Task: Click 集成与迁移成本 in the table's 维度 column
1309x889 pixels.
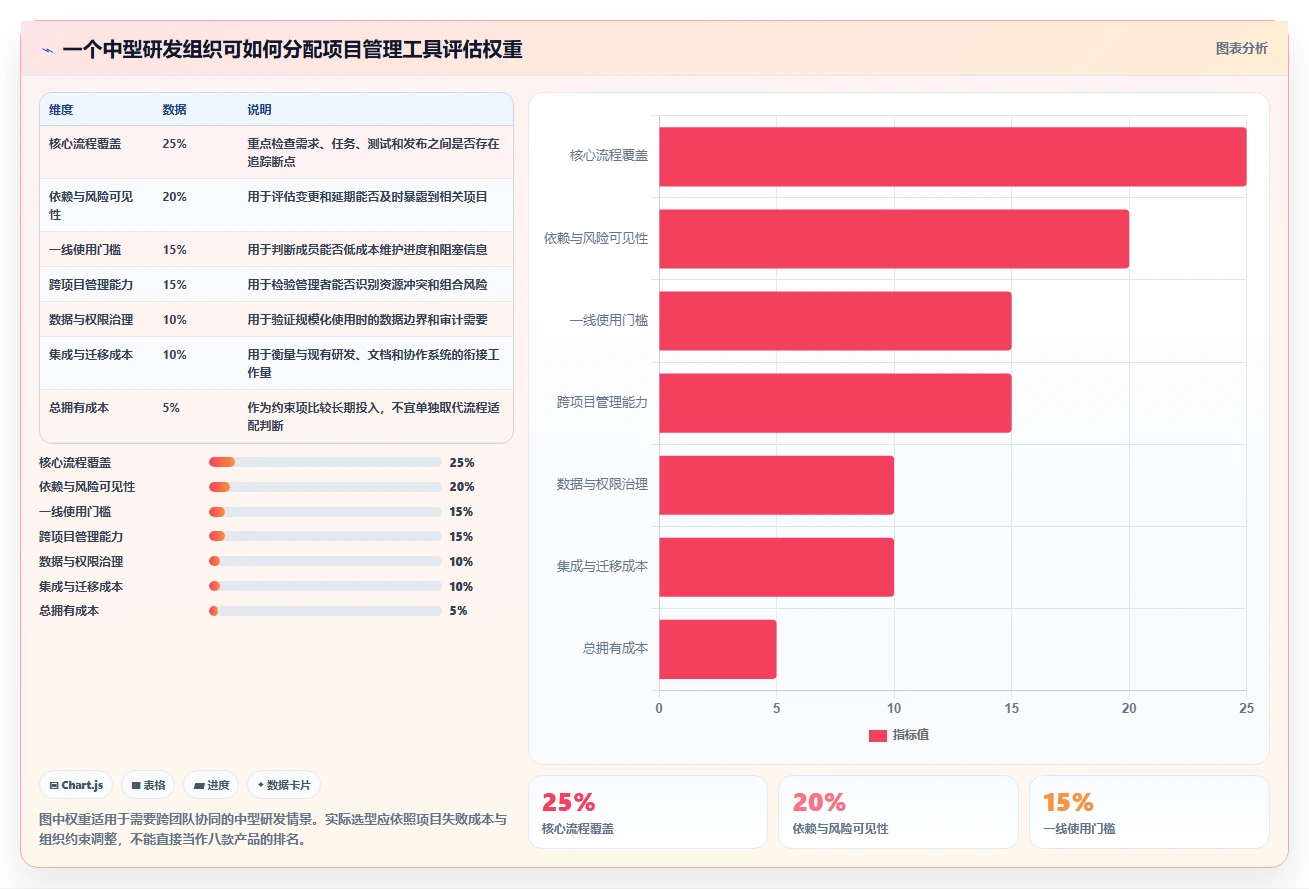Action: [x=91, y=355]
